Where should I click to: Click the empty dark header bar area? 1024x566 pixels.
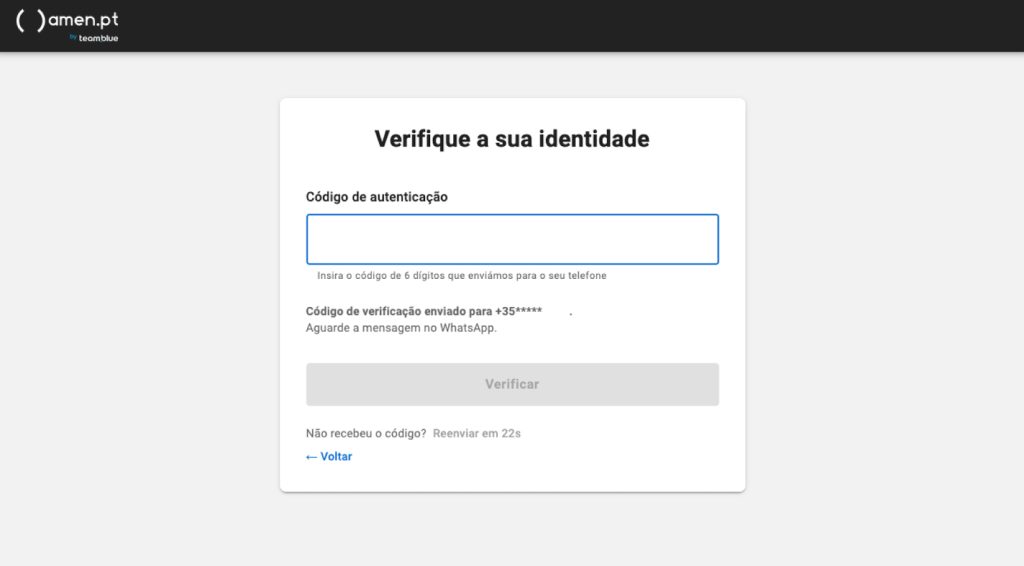(600, 25)
